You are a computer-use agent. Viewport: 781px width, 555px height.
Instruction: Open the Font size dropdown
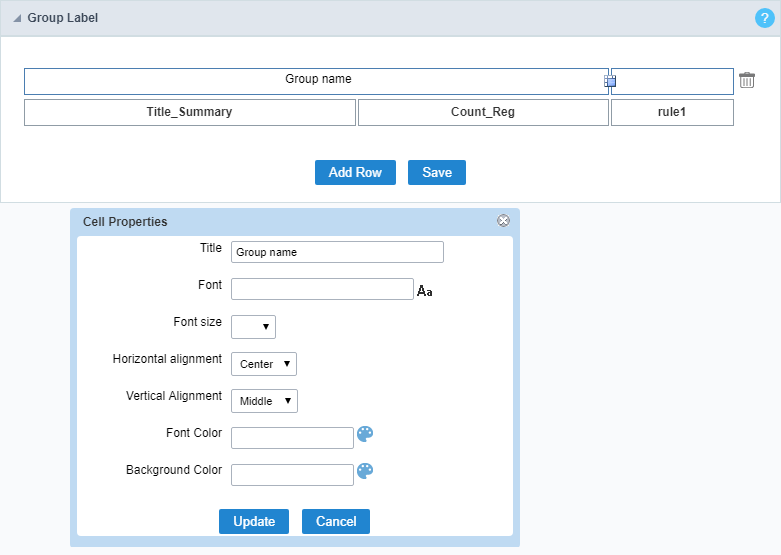253,327
